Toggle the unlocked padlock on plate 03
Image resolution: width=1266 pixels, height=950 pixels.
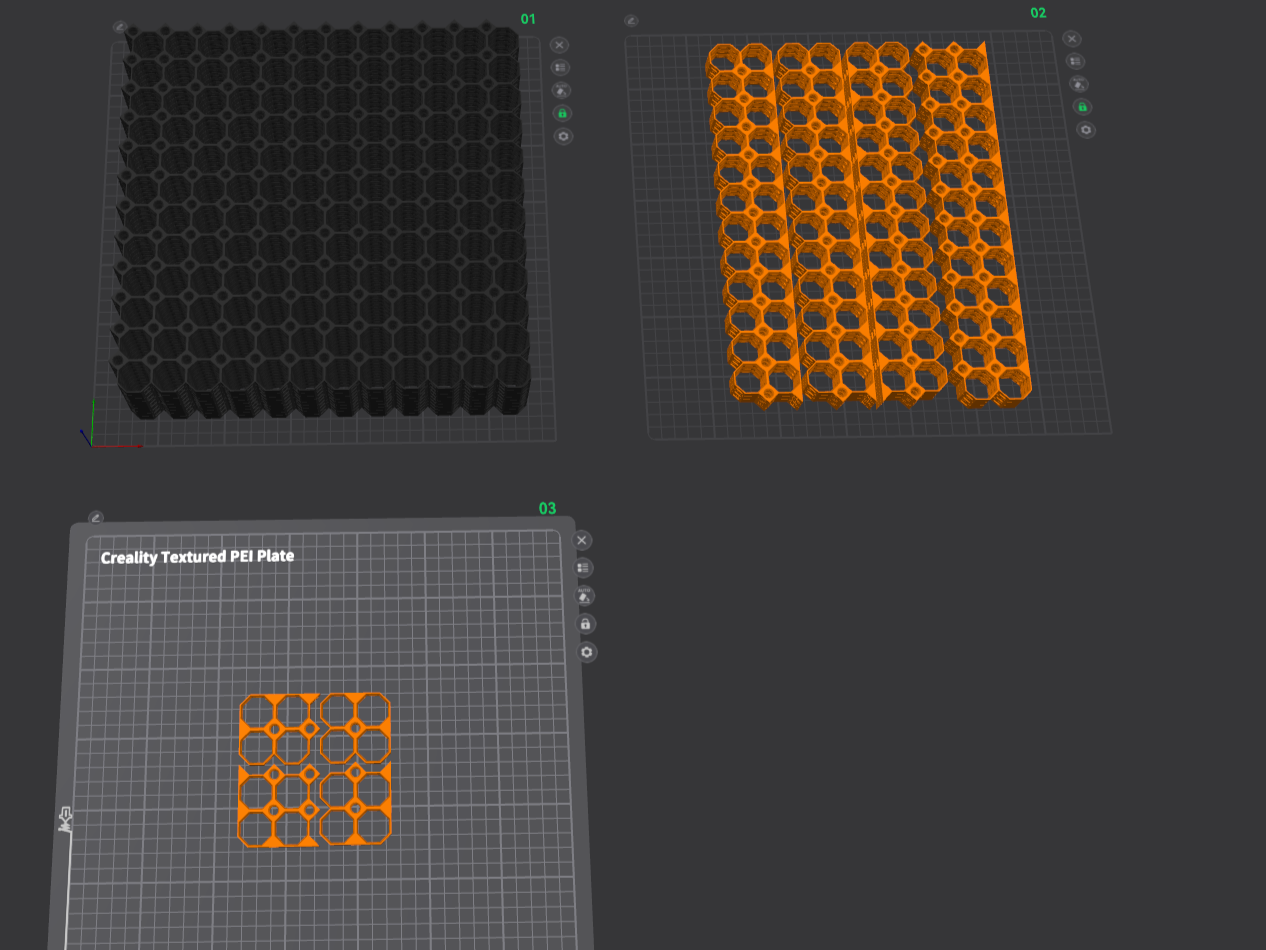pyautogui.click(x=586, y=624)
